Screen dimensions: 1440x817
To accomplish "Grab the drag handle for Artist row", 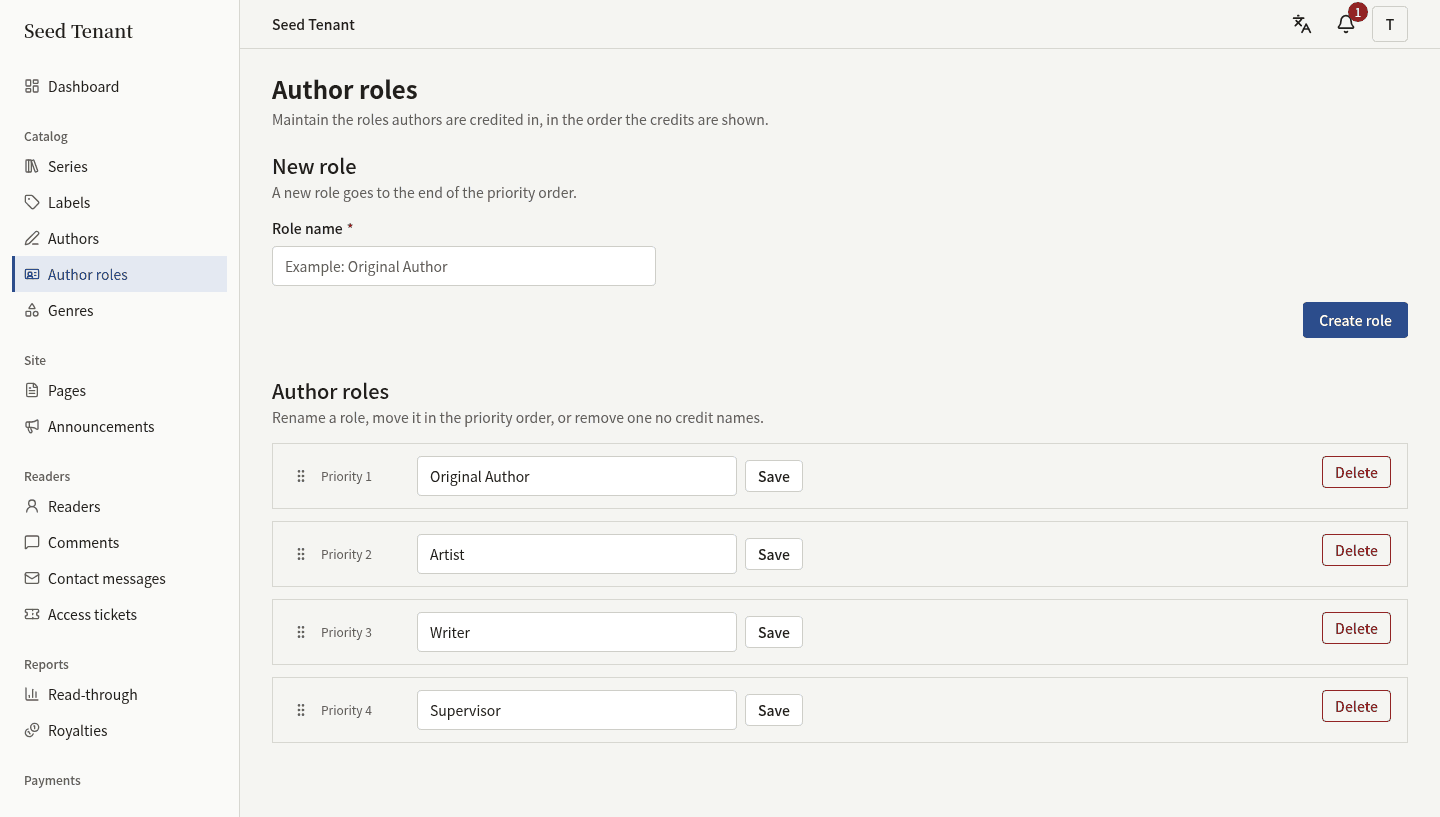I will click(x=301, y=554).
